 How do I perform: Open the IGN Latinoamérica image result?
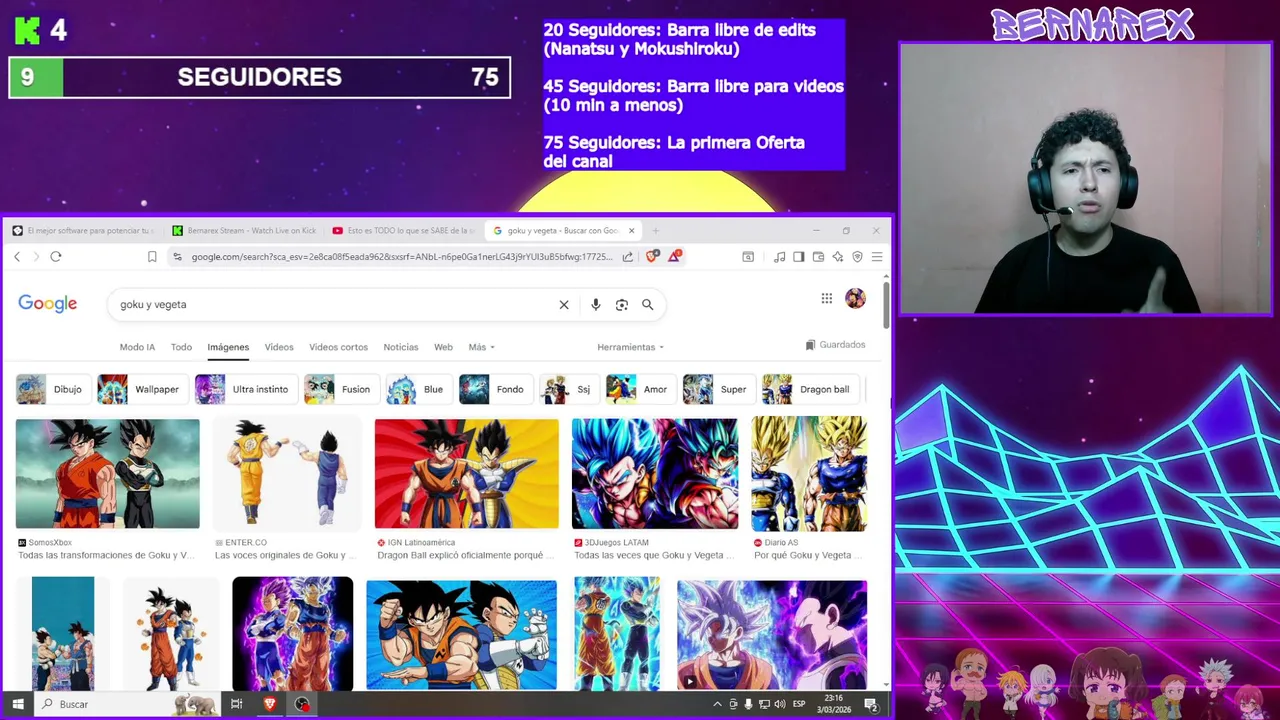coord(467,474)
